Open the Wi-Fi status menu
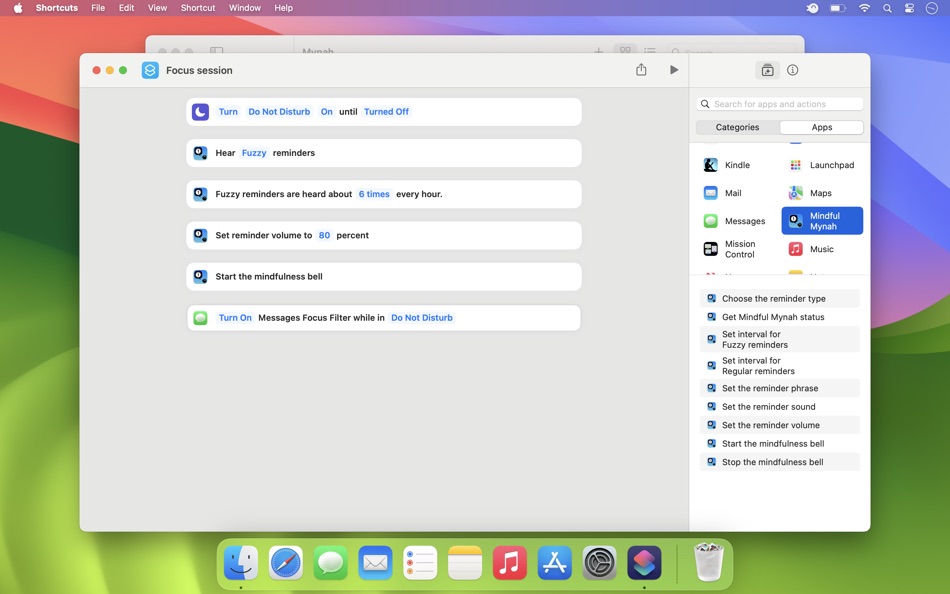The image size is (950, 594). [x=865, y=8]
